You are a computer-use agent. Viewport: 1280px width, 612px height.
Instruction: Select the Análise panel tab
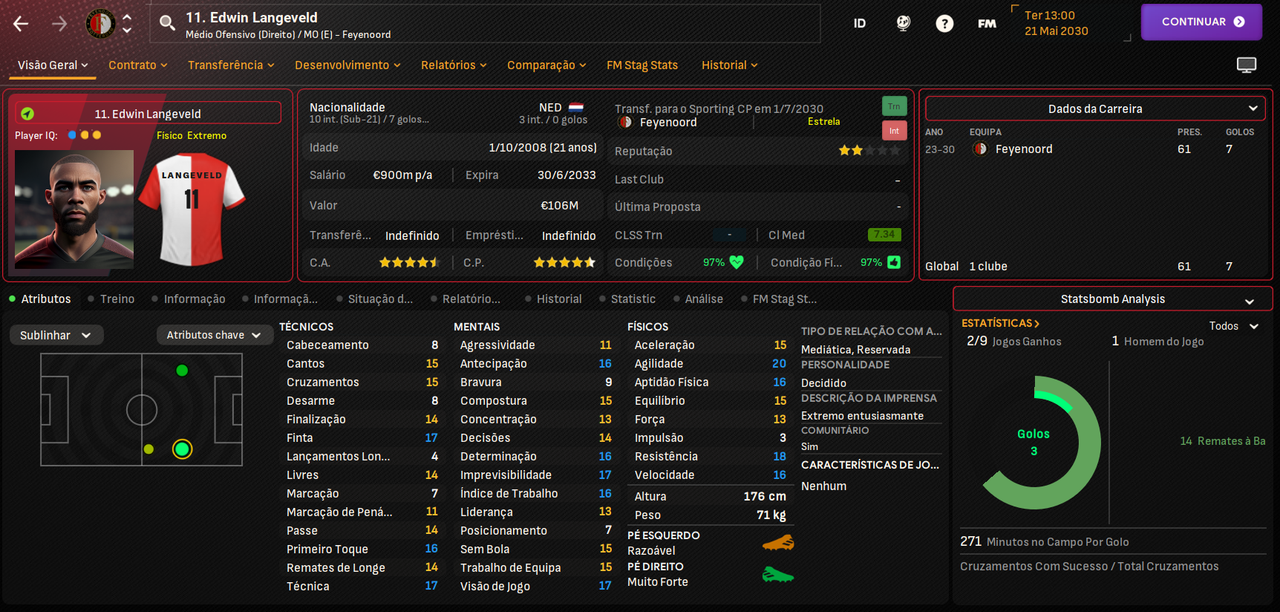[x=697, y=299]
